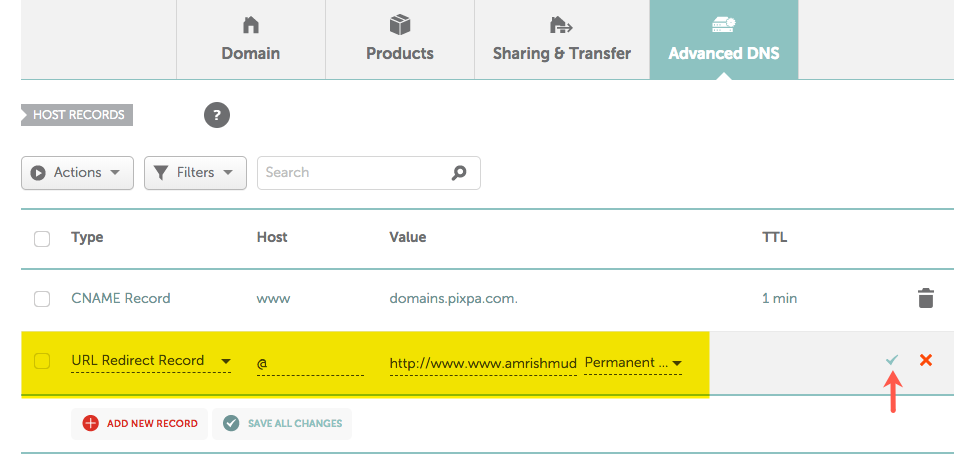Viewport: 973px width, 457px height.
Task: Confirm the URL redirect record with green checkmark
Action: point(892,360)
